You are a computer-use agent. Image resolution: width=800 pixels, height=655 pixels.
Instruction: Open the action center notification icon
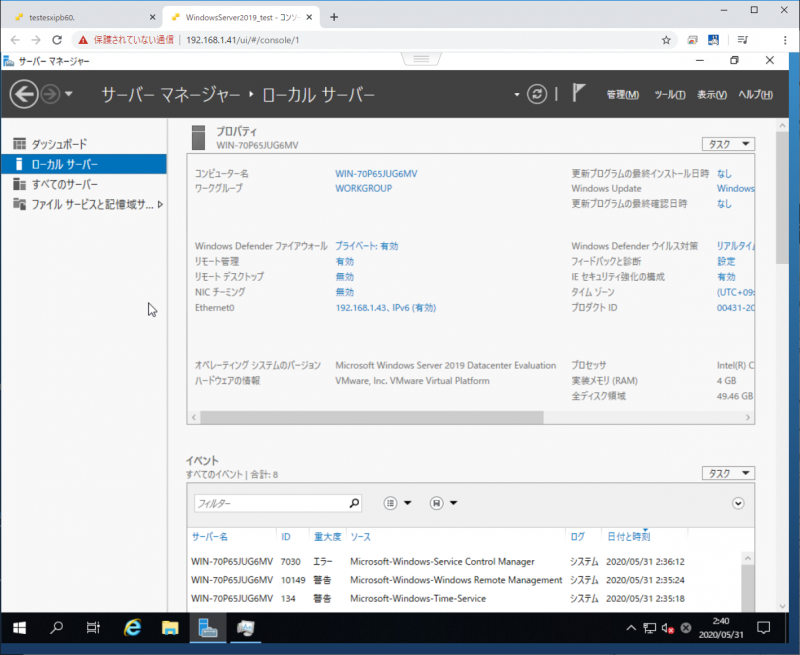tap(763, 627)
